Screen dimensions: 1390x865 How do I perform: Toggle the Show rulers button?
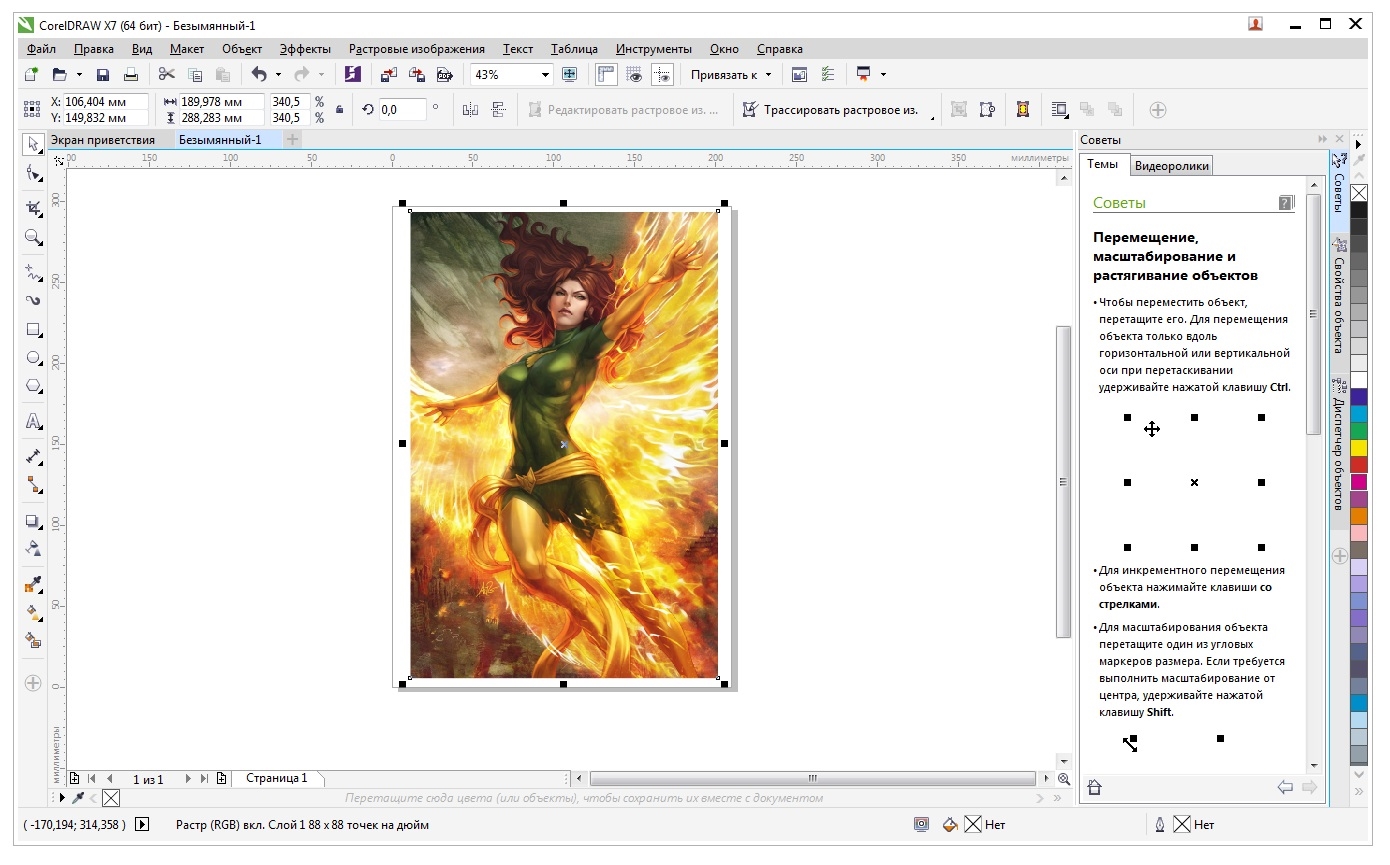pos(606,74)
